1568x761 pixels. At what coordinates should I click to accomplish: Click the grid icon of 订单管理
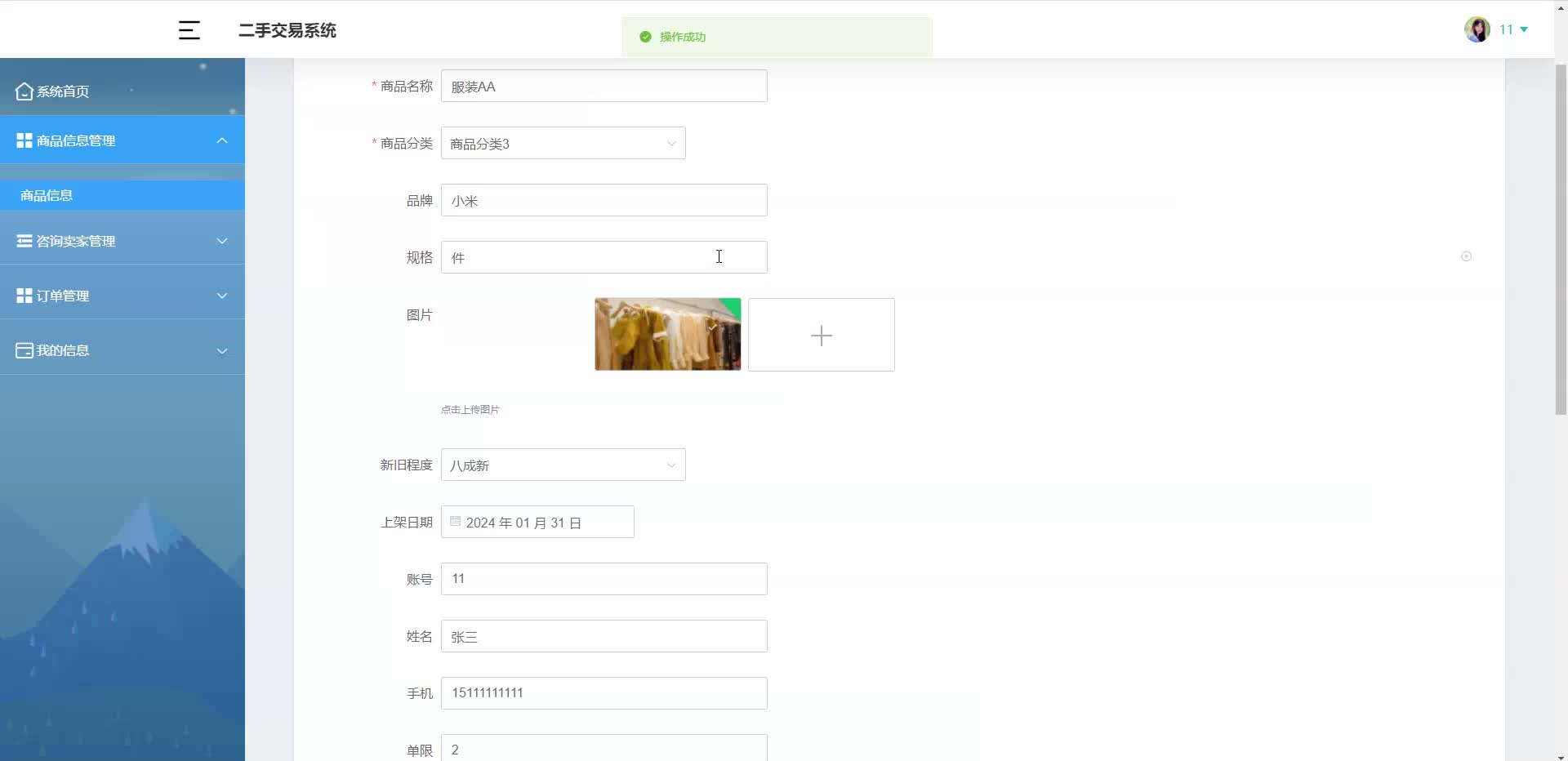click(x=24, y=296)
